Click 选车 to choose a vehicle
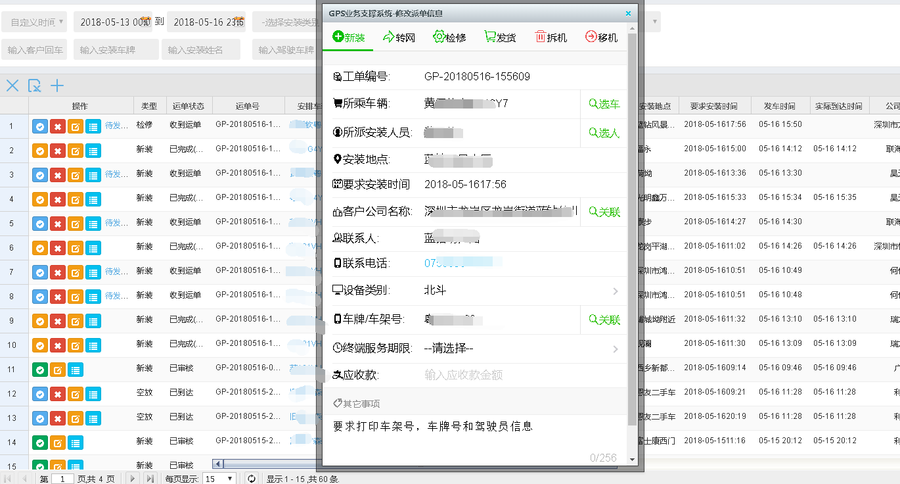Viewport: 900px width, 484px height. click(x=604, y=104)
